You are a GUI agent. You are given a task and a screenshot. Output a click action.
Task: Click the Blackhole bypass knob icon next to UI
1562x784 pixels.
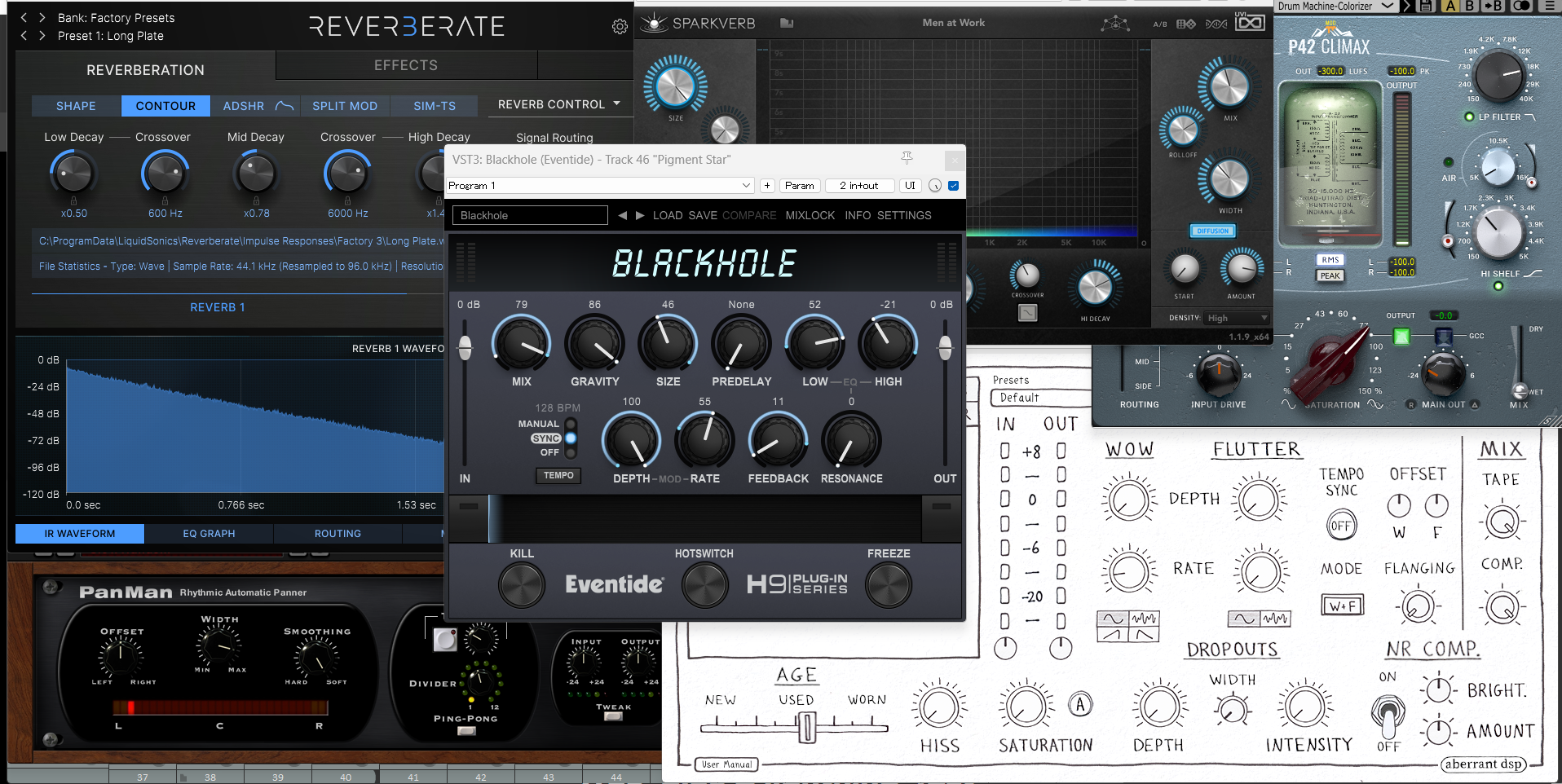[x=934, y=186]
